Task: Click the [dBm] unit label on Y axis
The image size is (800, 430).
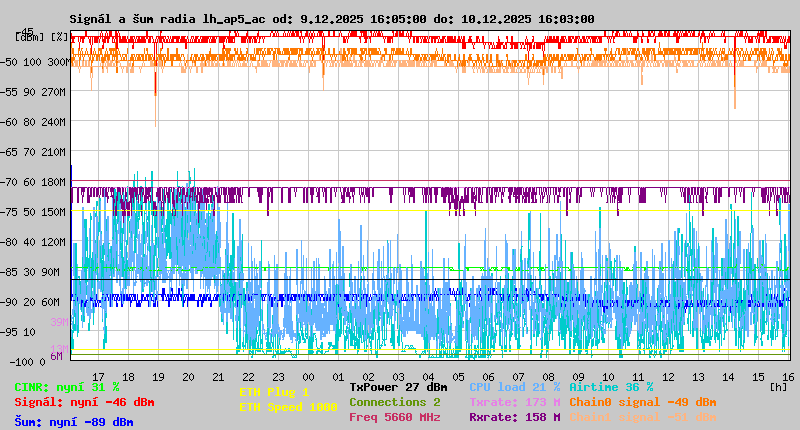Action: (x=30, y=36)
